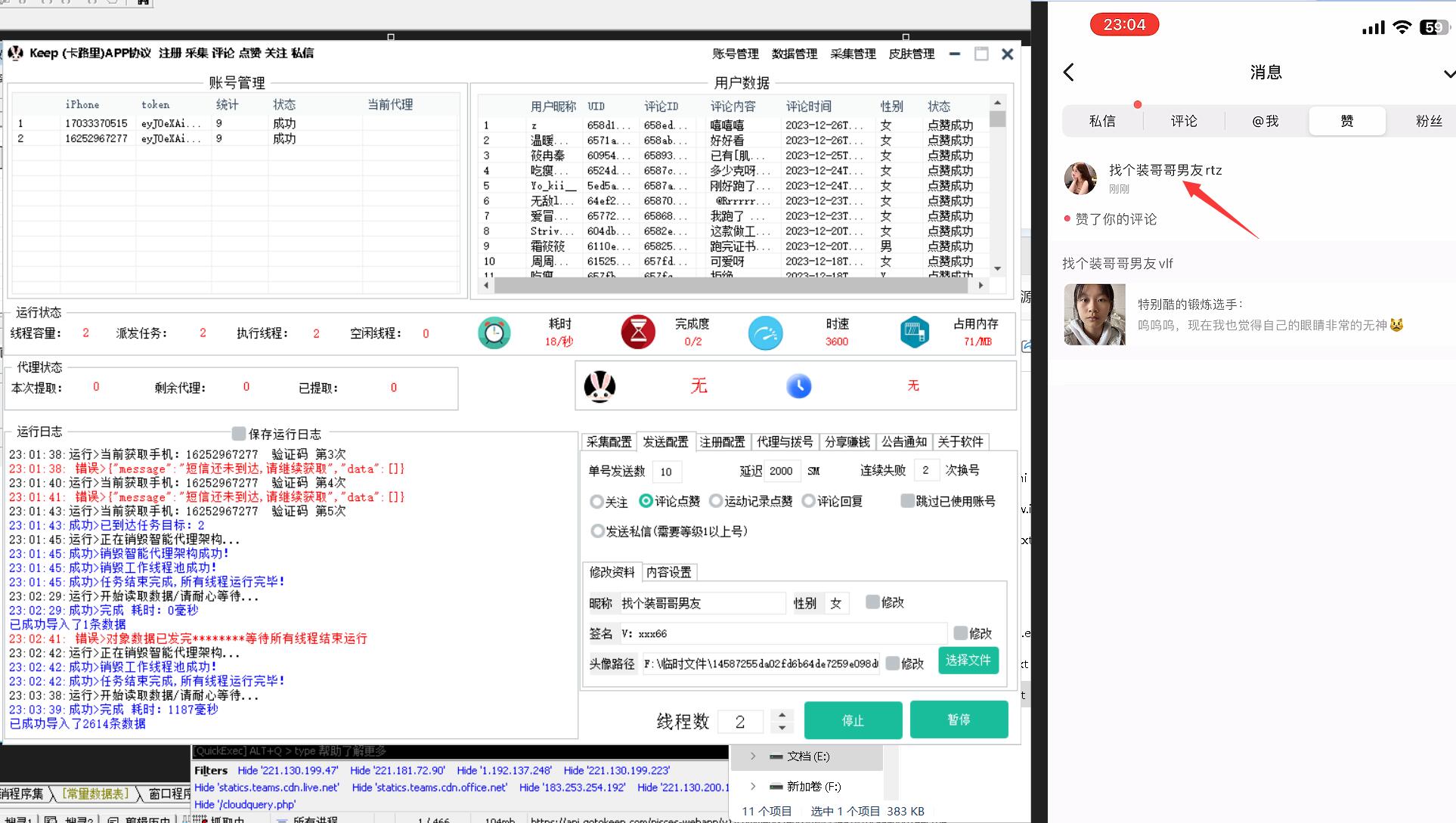Enable the save run log checkbox

[x=239, y=434]
